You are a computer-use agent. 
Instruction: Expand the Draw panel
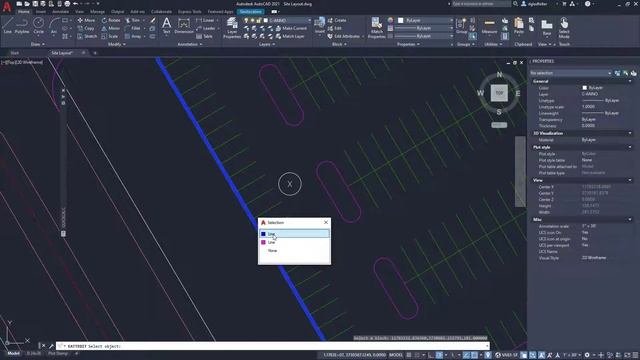(x=38, y=44)
